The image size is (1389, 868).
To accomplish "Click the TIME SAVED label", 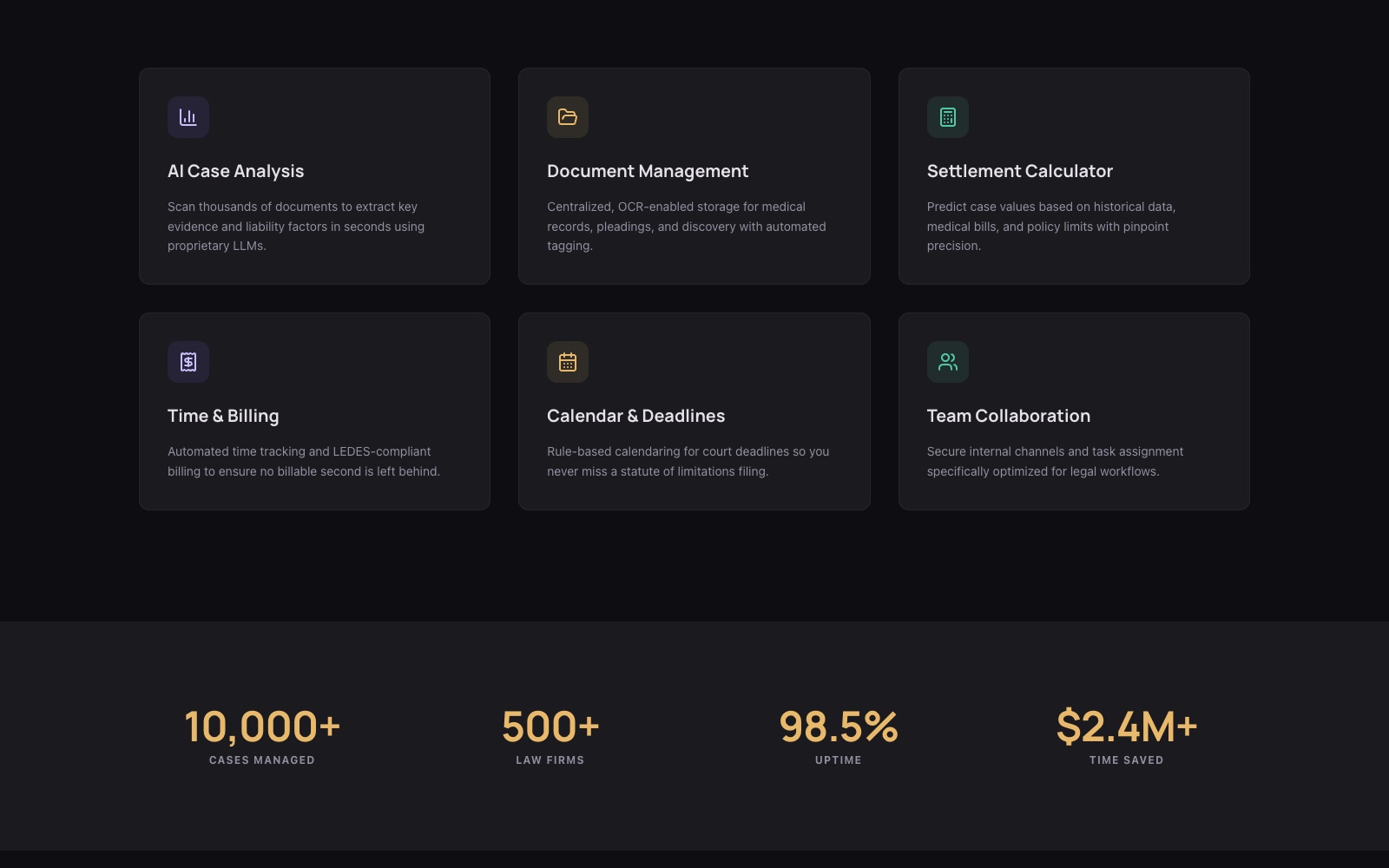I will click(x=1127, y=760).
